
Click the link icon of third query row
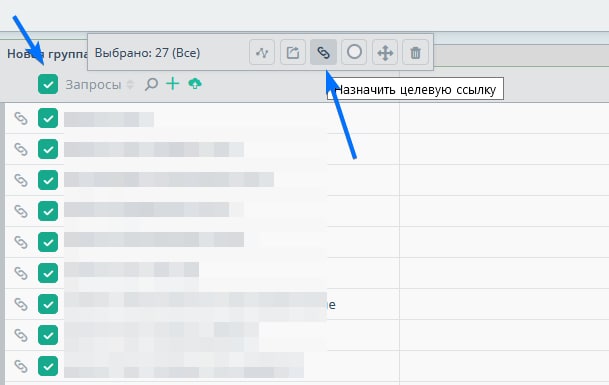pyautogui.click(x=21, y=180)
